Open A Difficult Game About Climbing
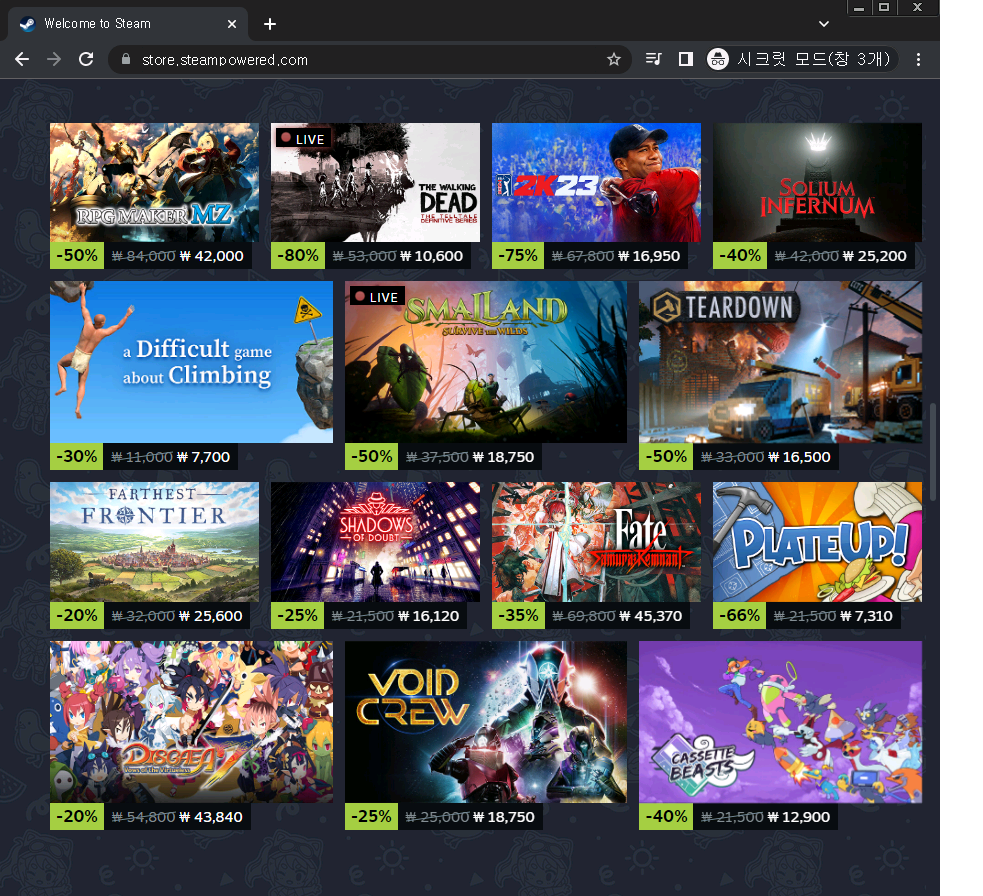 click(x=191, y=362)
